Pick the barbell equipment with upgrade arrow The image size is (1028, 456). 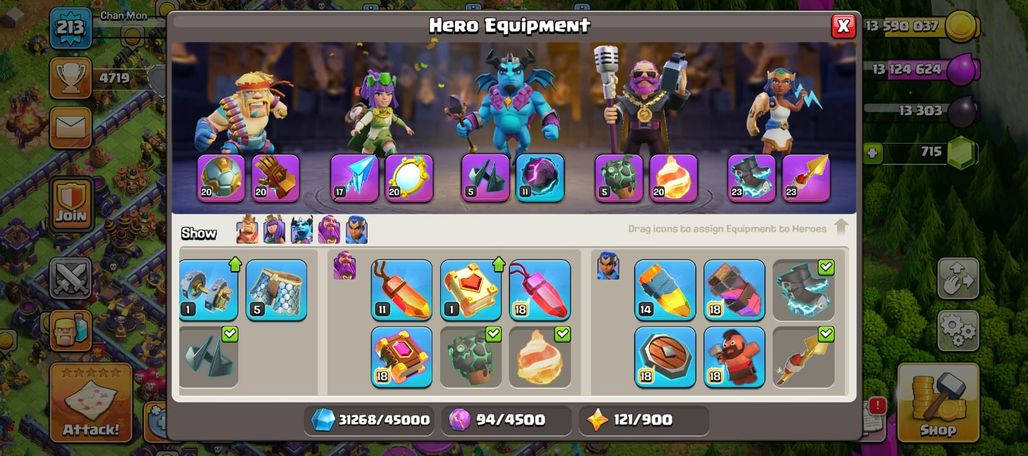(x=208, y=290)
